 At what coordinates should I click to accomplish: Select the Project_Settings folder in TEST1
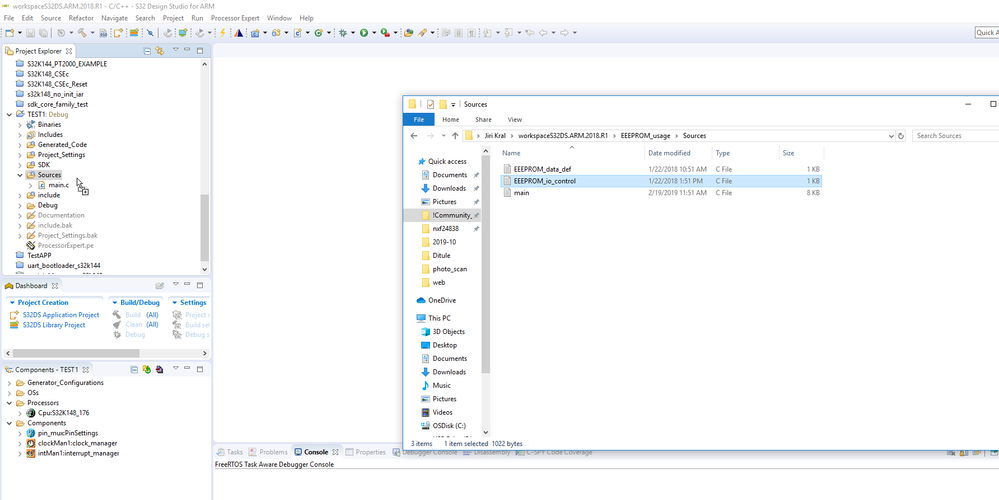(61, 155)
